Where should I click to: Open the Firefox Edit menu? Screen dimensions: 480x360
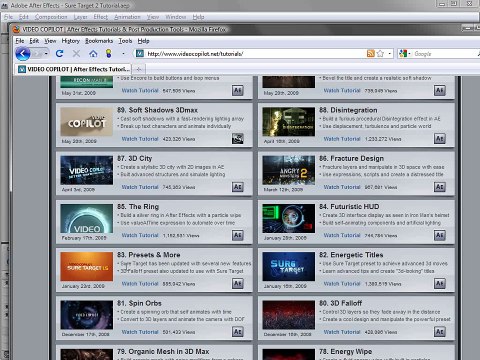[x=34, y=41]
